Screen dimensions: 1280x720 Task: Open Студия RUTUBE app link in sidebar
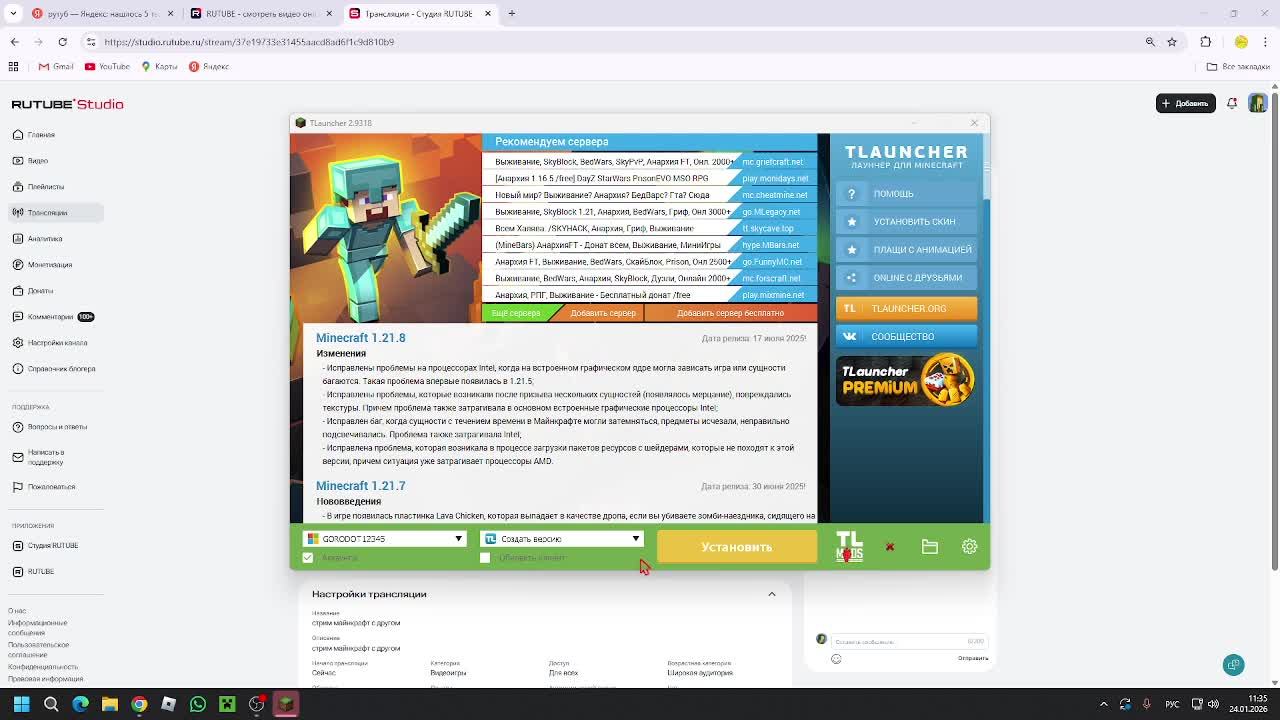[x=52, y=546]
